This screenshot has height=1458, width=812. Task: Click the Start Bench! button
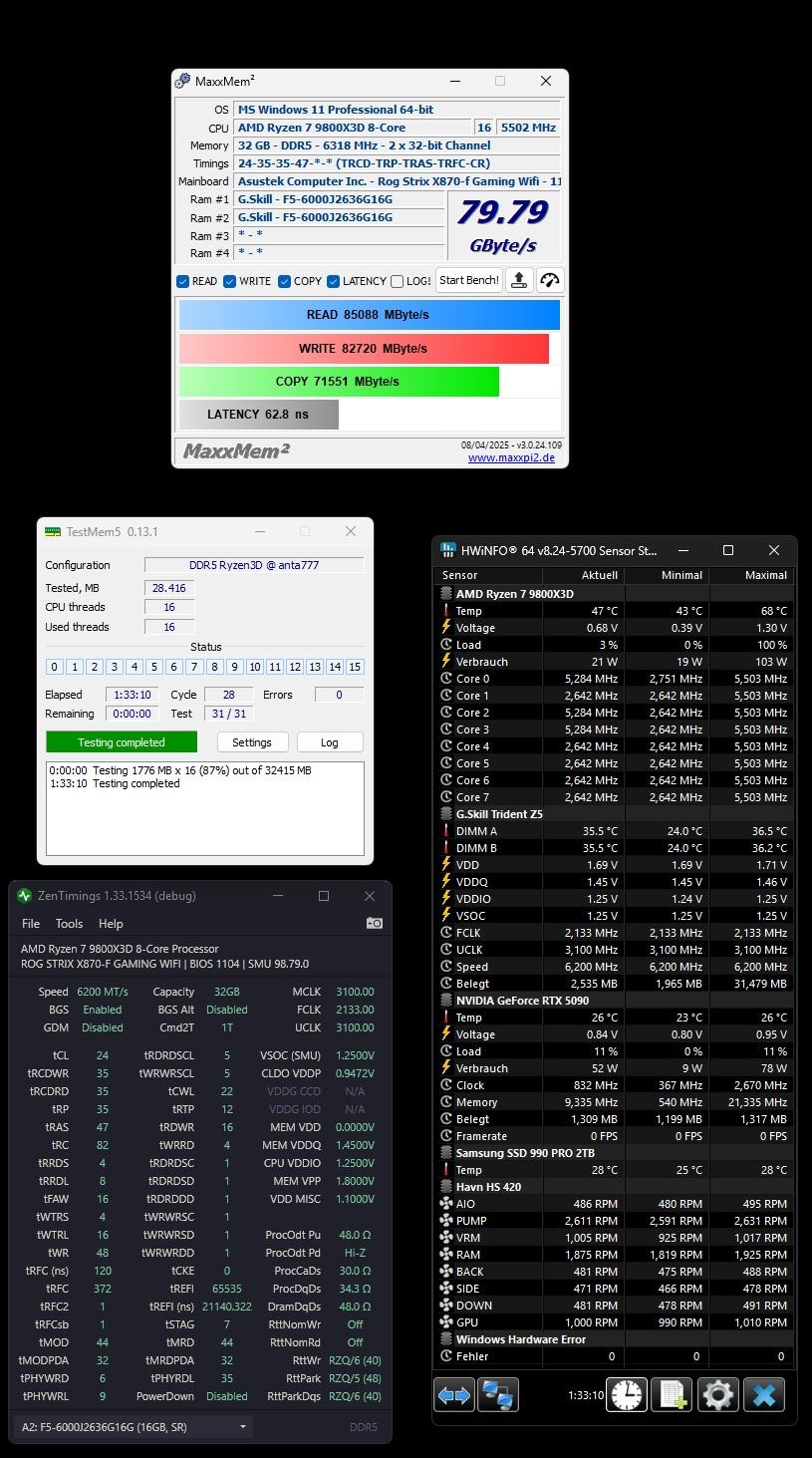coord(469,280)
